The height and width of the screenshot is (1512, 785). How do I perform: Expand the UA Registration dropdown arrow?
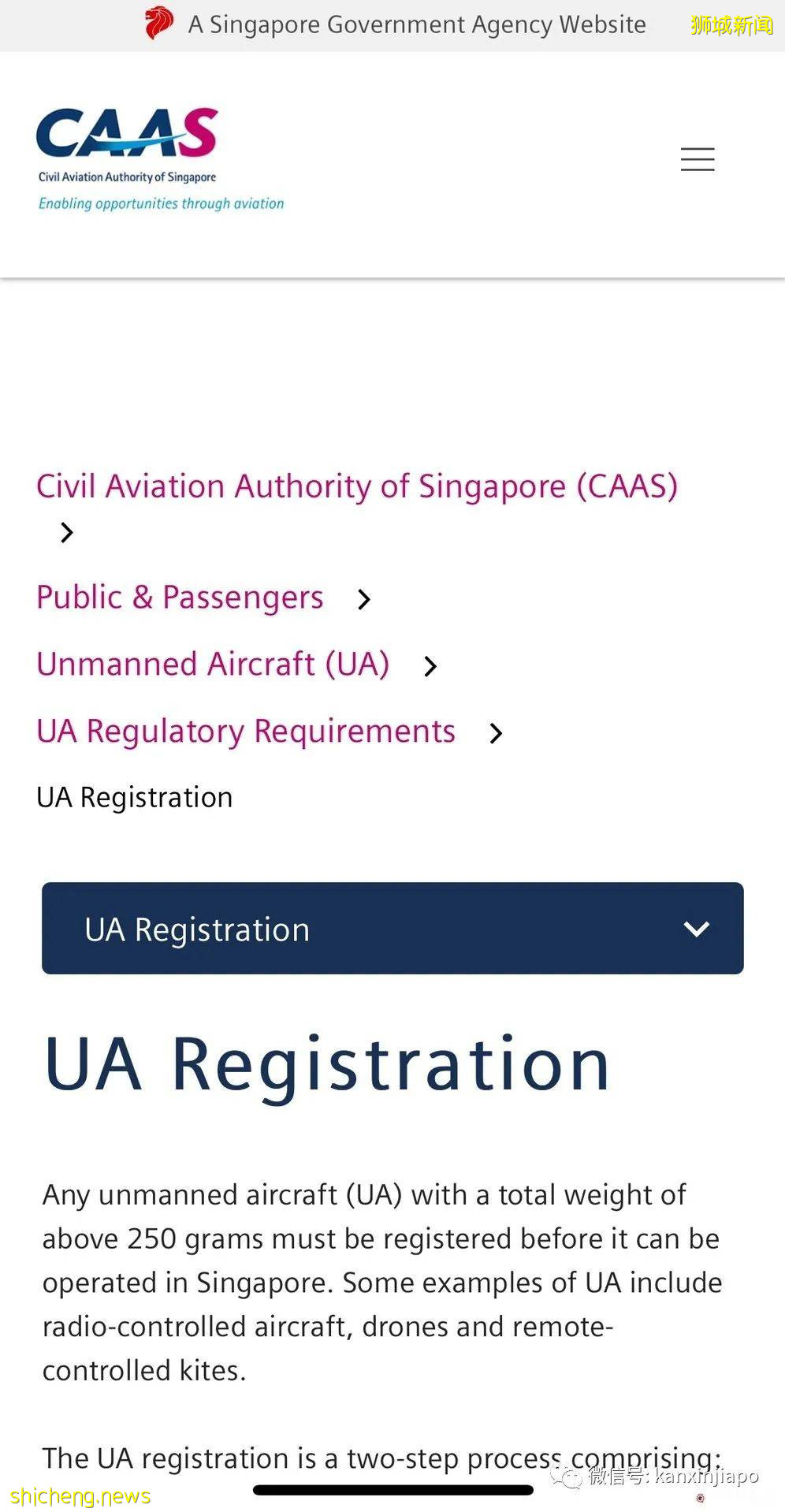point(696,929)
